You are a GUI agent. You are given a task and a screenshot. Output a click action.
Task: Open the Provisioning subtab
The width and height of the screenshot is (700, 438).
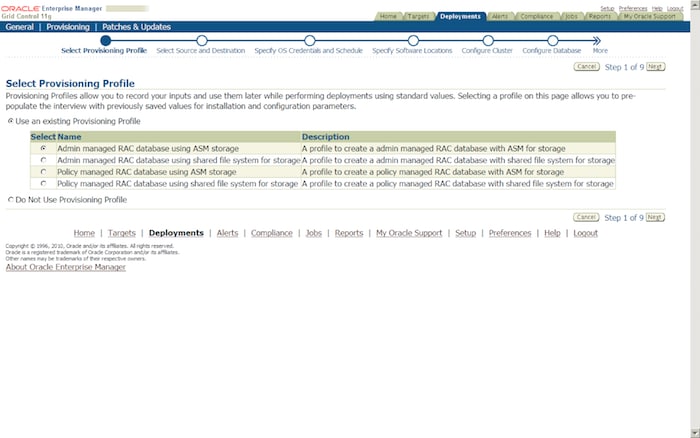click(x=68, y=27)
